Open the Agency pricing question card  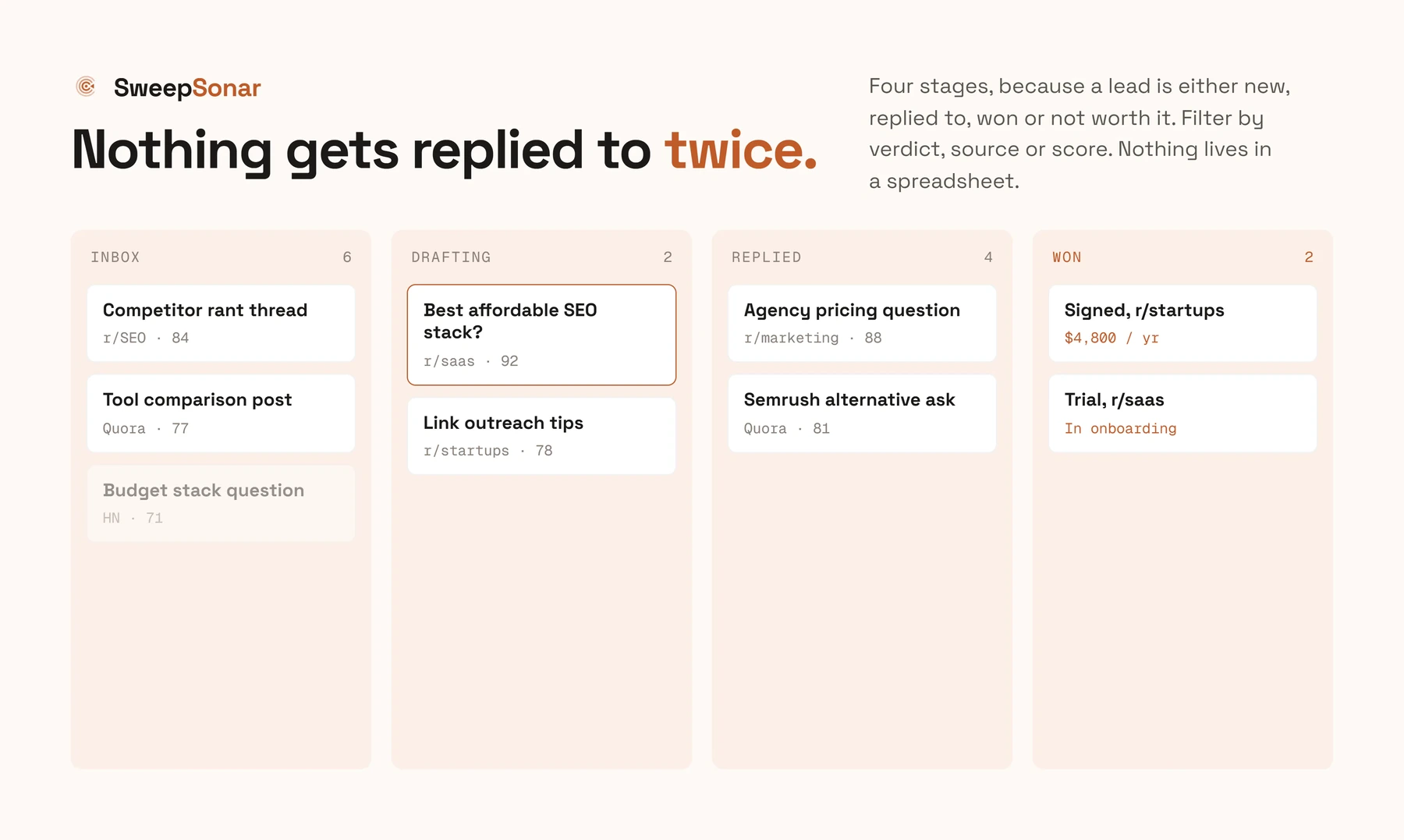[862, 323]
